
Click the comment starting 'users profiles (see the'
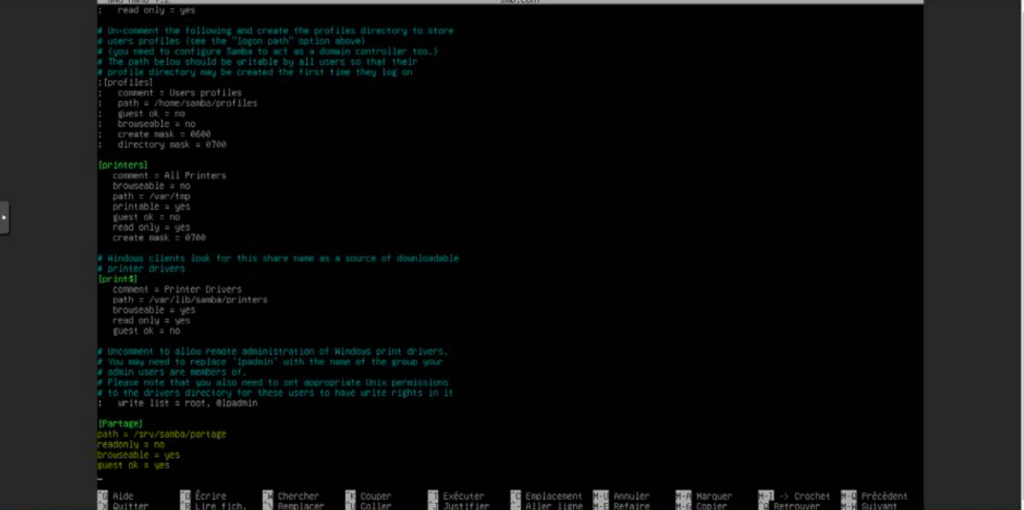point(231,41)
